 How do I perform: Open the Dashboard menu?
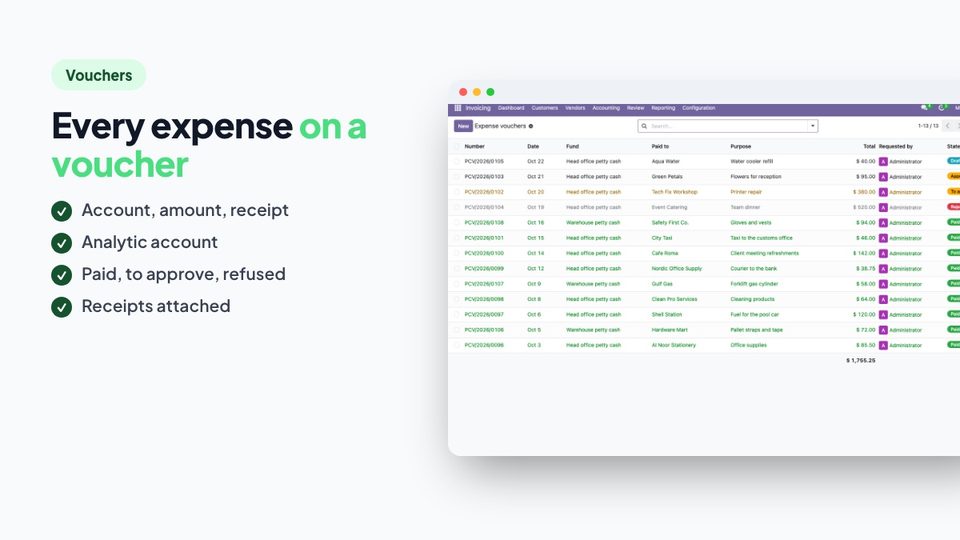tap(511, 108)
